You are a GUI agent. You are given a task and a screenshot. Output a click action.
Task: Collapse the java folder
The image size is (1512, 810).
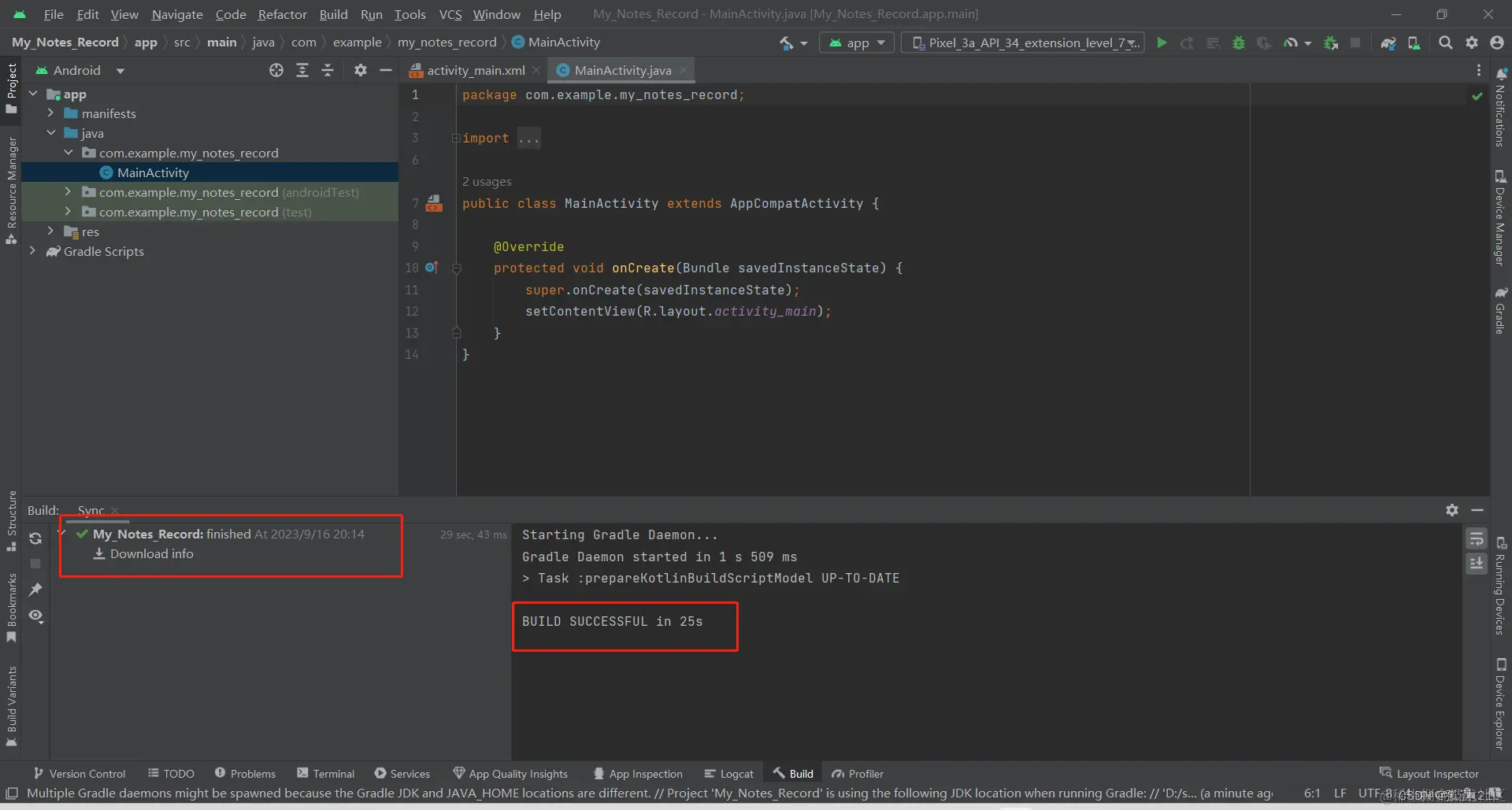point(50,133)
